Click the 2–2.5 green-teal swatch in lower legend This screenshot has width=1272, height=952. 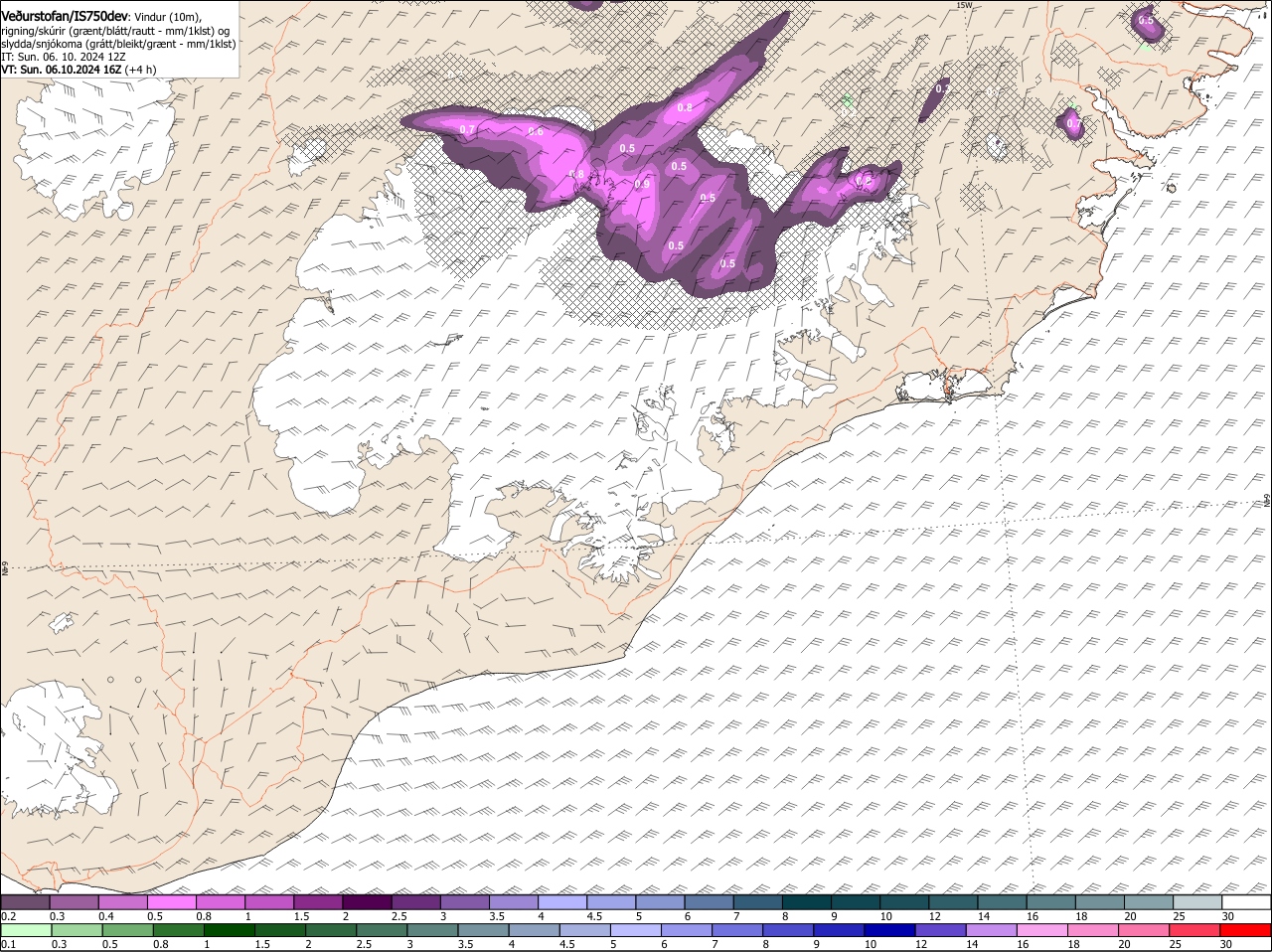[x=332, y=930]
